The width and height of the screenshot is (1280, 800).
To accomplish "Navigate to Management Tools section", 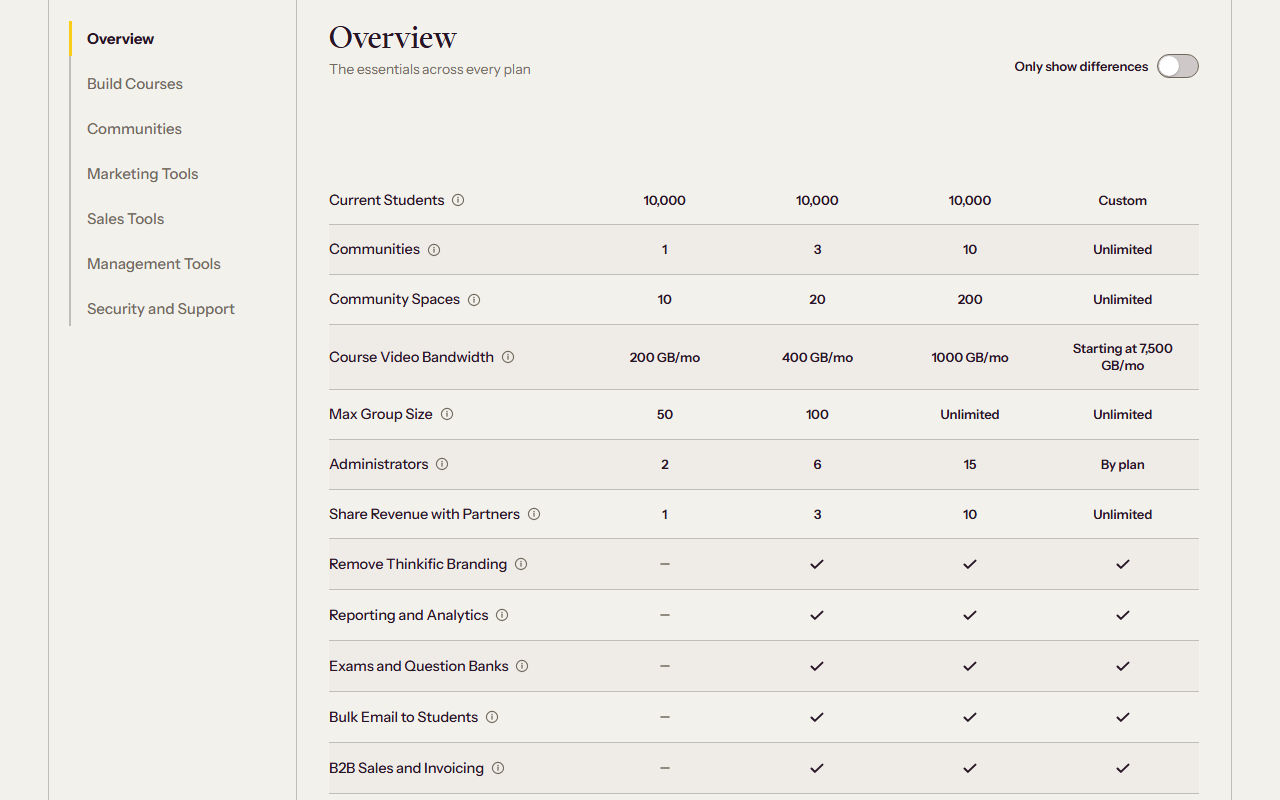I will 154,264.
